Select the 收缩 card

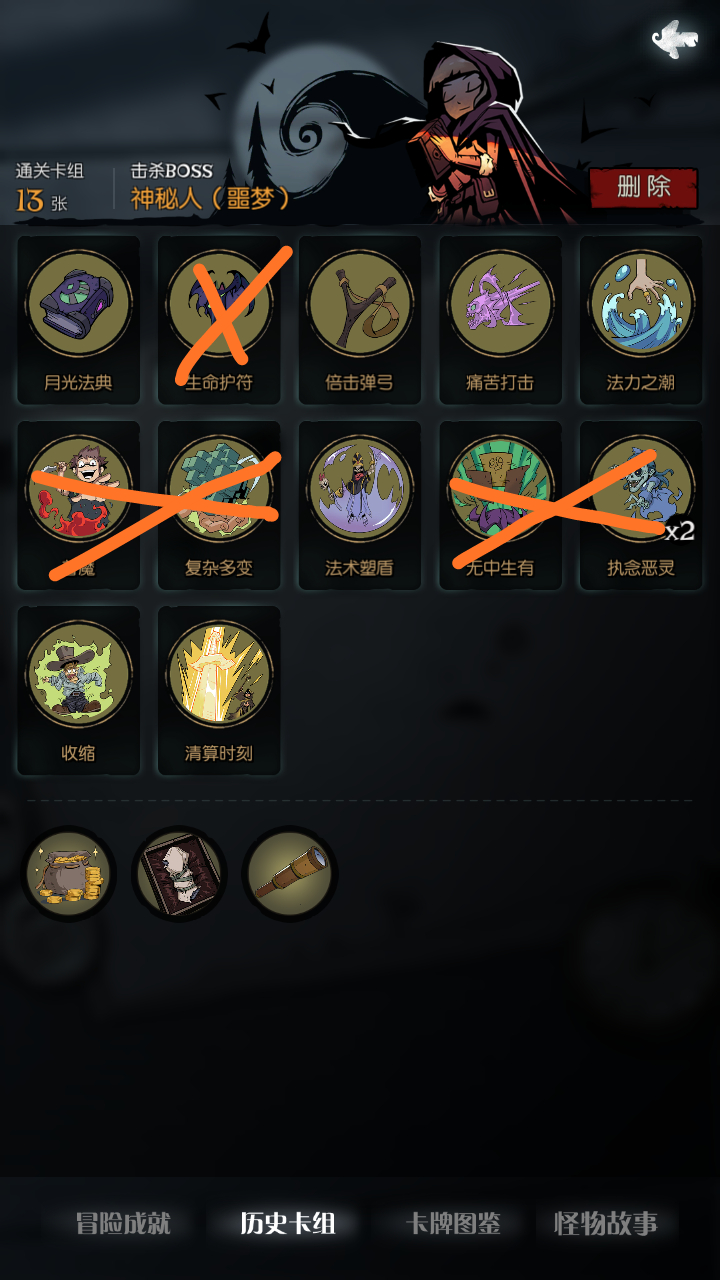[78, 690]
